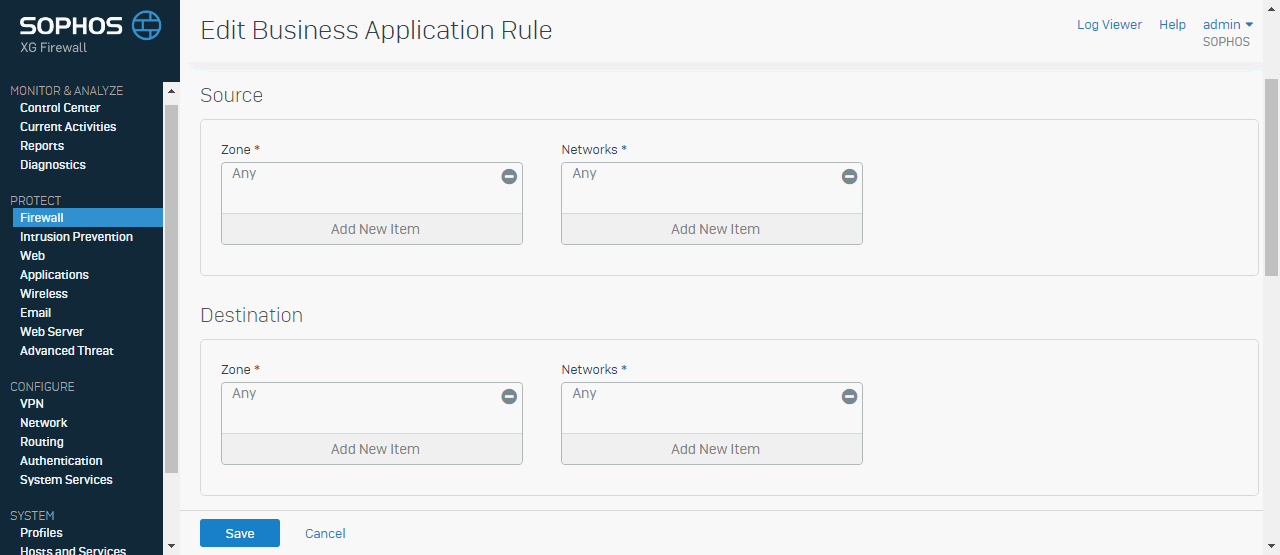
Task: Select the Web Server sidebar item
Action: click(x=52, y=332)
